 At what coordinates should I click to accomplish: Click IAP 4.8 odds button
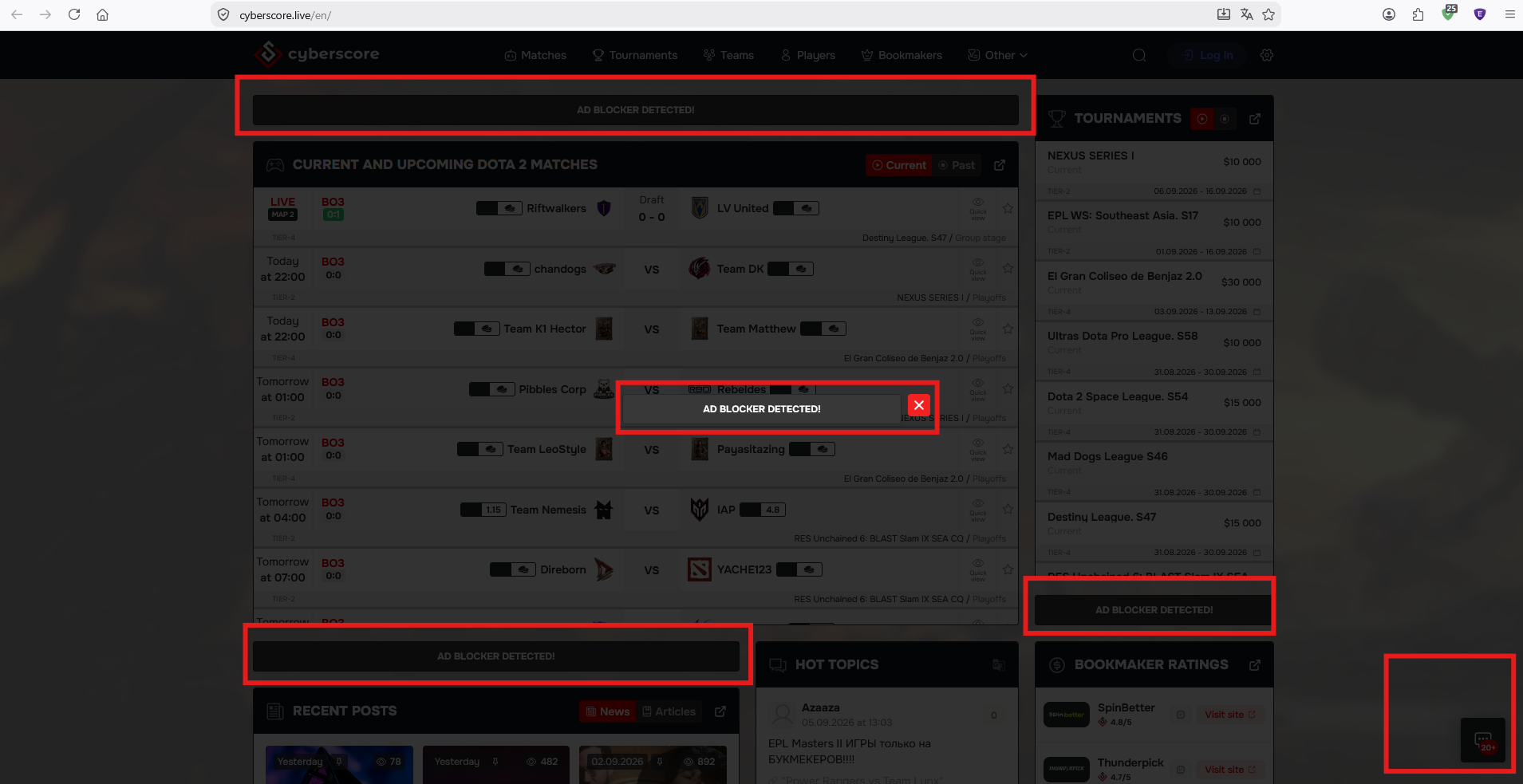coord(763,510)
